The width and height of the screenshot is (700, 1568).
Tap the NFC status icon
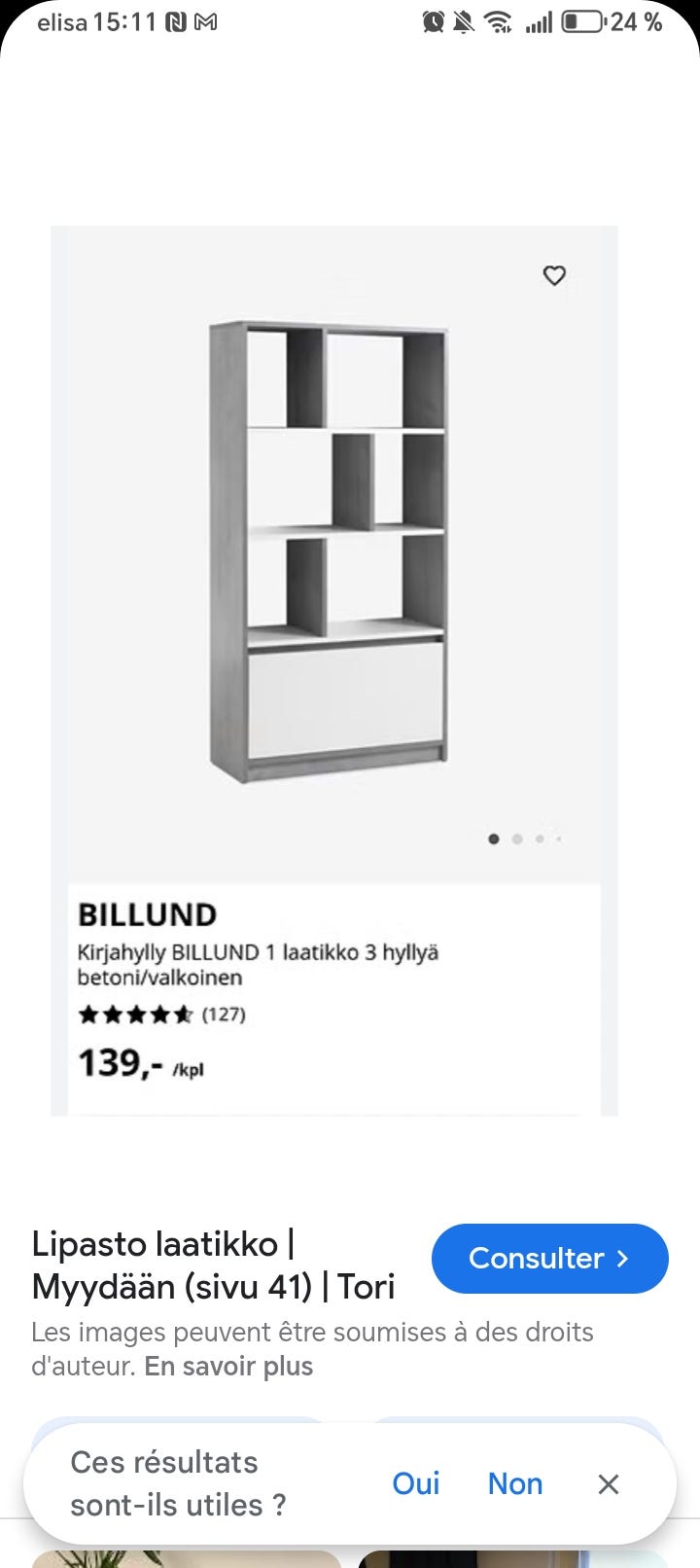pyautogui.click(x=176, y=22)
